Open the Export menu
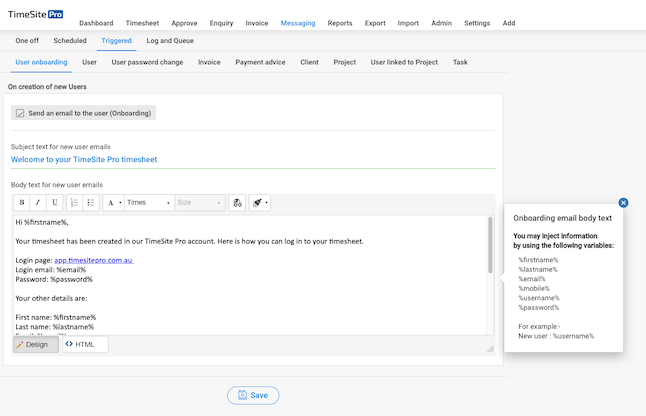 (x=375, y=23)
